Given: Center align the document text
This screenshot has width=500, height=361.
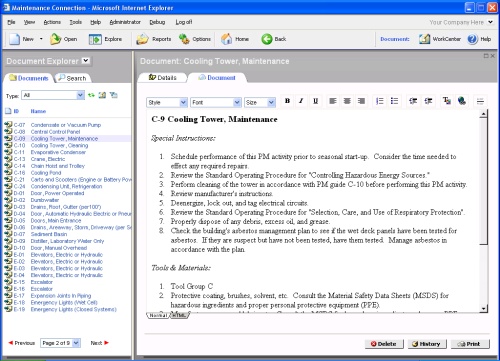Looking at the screenshot, I should (347, 101).
